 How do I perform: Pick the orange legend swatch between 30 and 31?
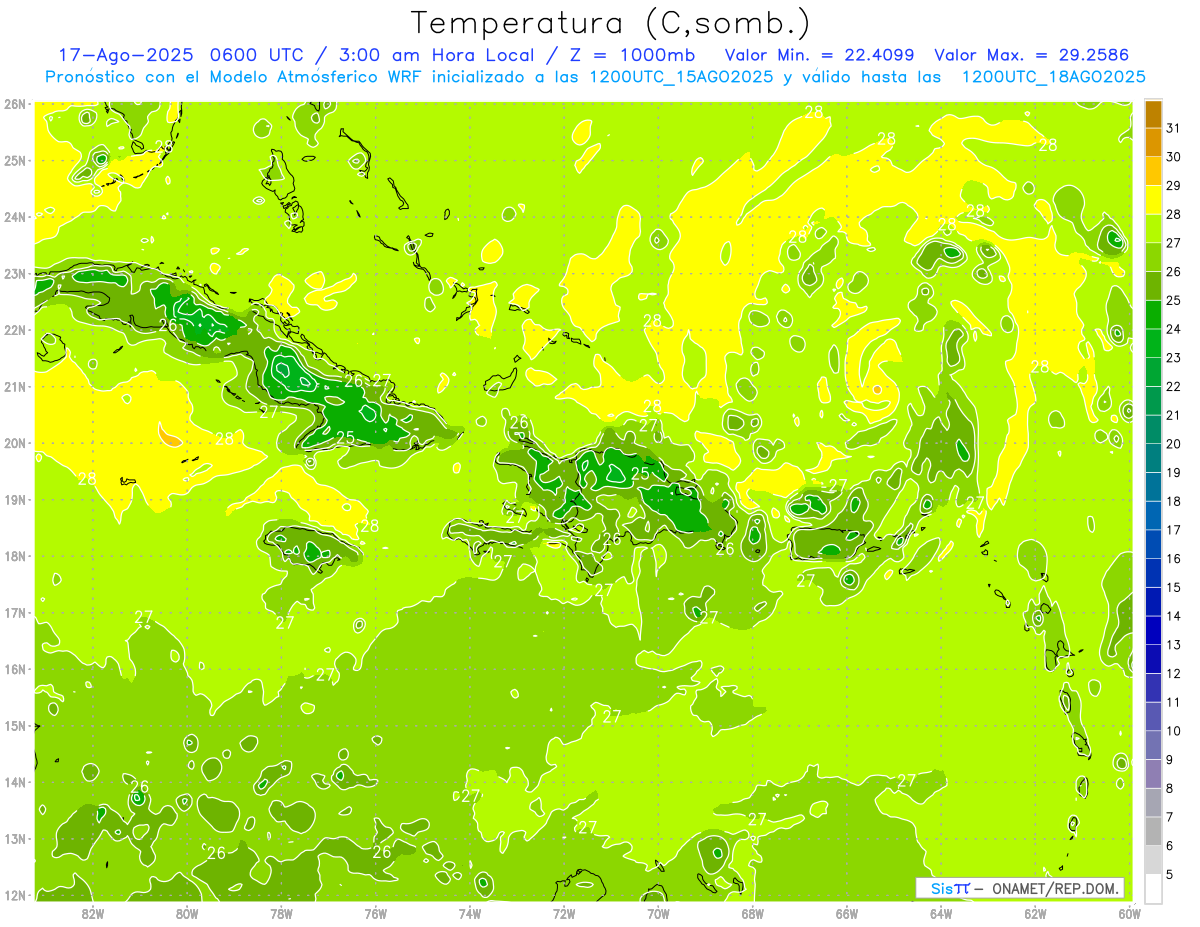(x=1153, y=143)
